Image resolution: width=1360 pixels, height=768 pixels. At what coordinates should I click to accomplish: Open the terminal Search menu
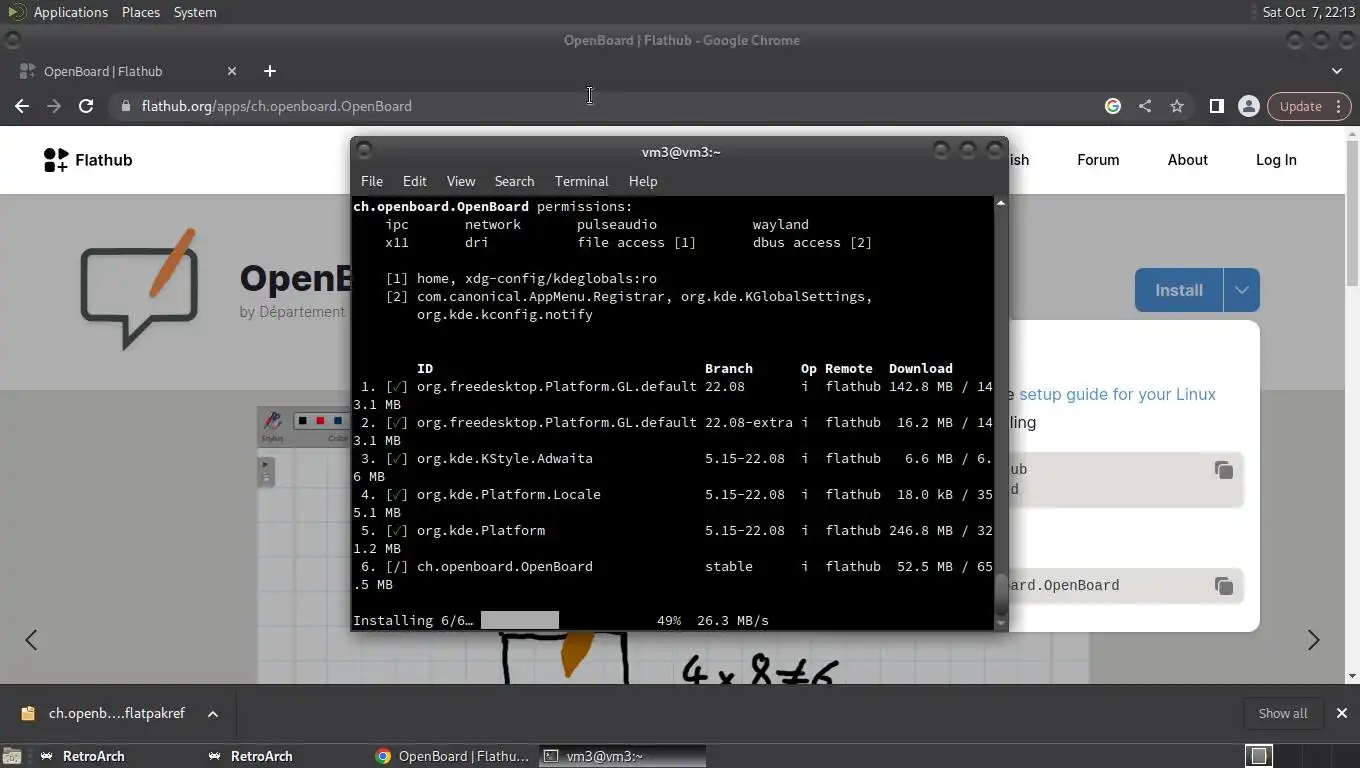coord(514,181)
